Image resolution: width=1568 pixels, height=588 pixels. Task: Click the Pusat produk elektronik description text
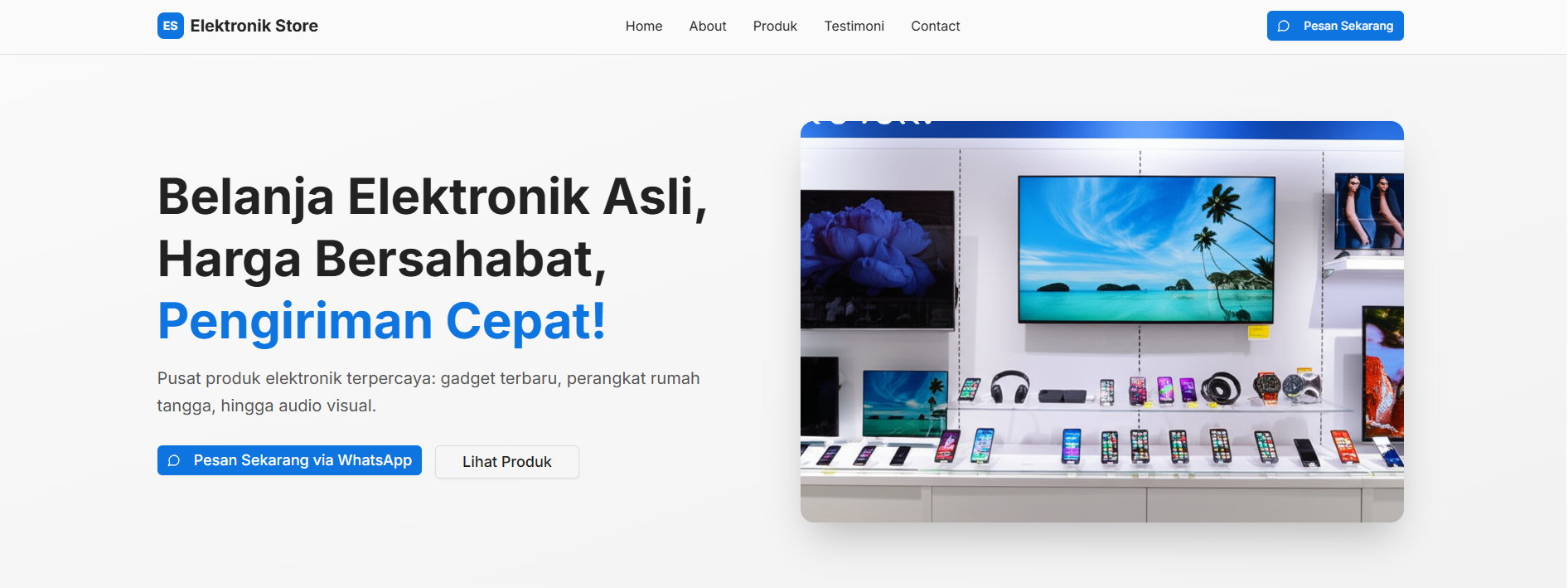click(428, 391)
